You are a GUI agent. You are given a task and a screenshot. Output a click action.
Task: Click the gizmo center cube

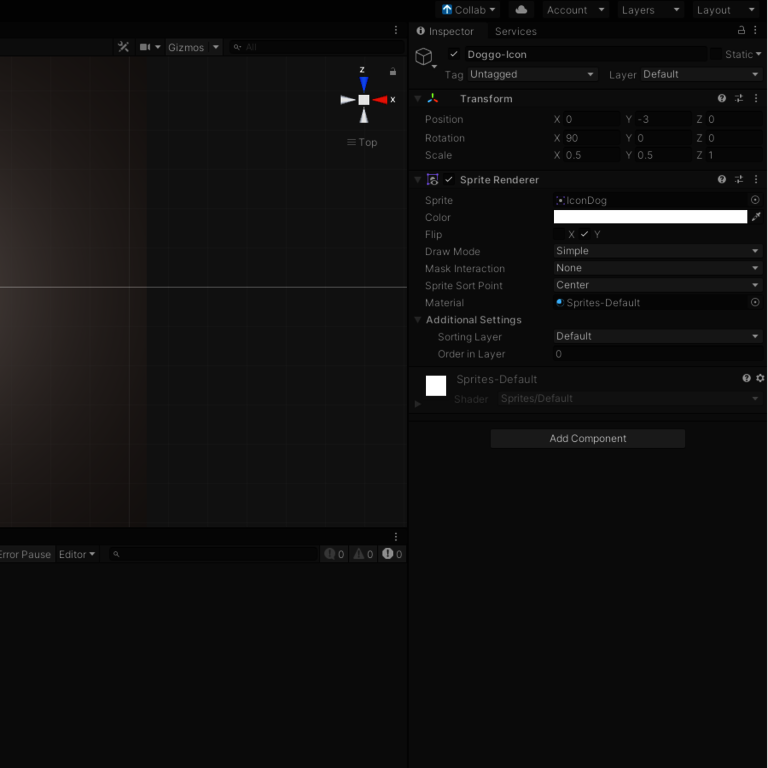[x=364, y=100]
